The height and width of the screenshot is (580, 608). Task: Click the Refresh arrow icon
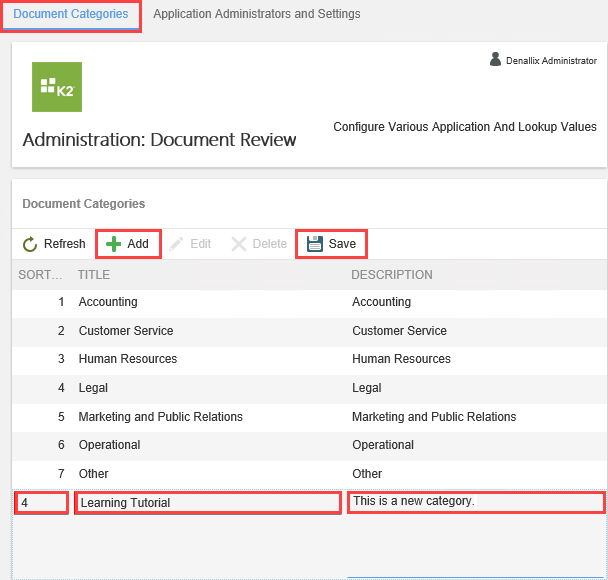(x=30, y=244)
